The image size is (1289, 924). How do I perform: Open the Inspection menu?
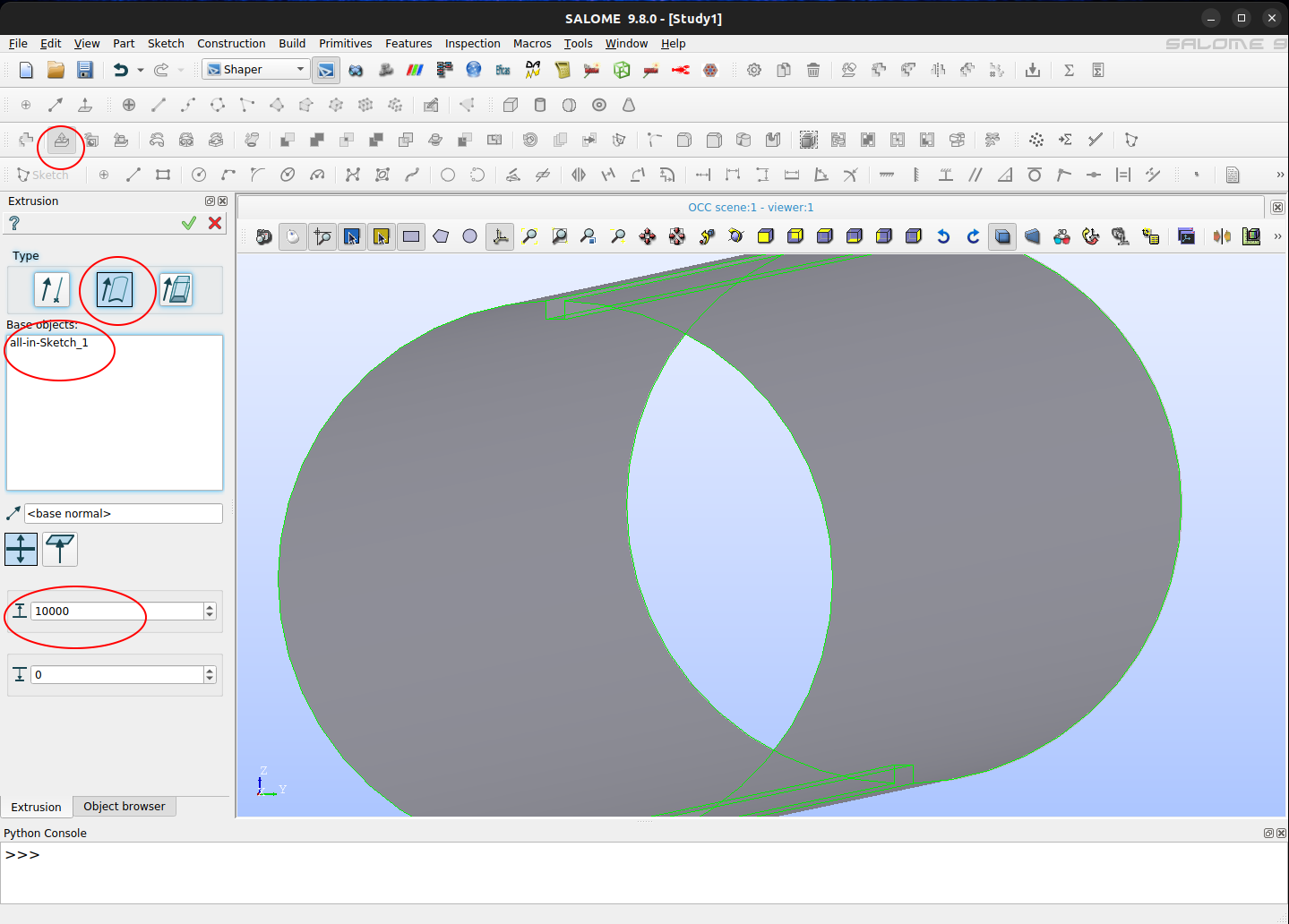(472, 43)
